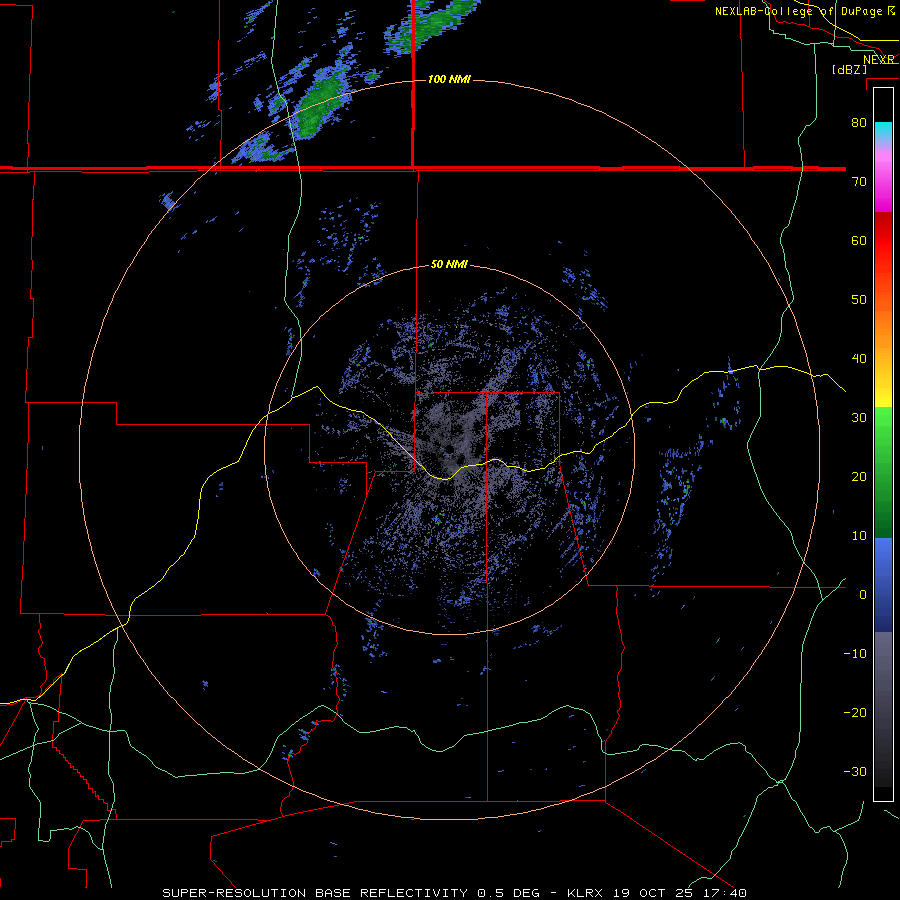The image size is (900, 900).
Task: Click the KLRX station identifier in footer
Action: [585, 893]
